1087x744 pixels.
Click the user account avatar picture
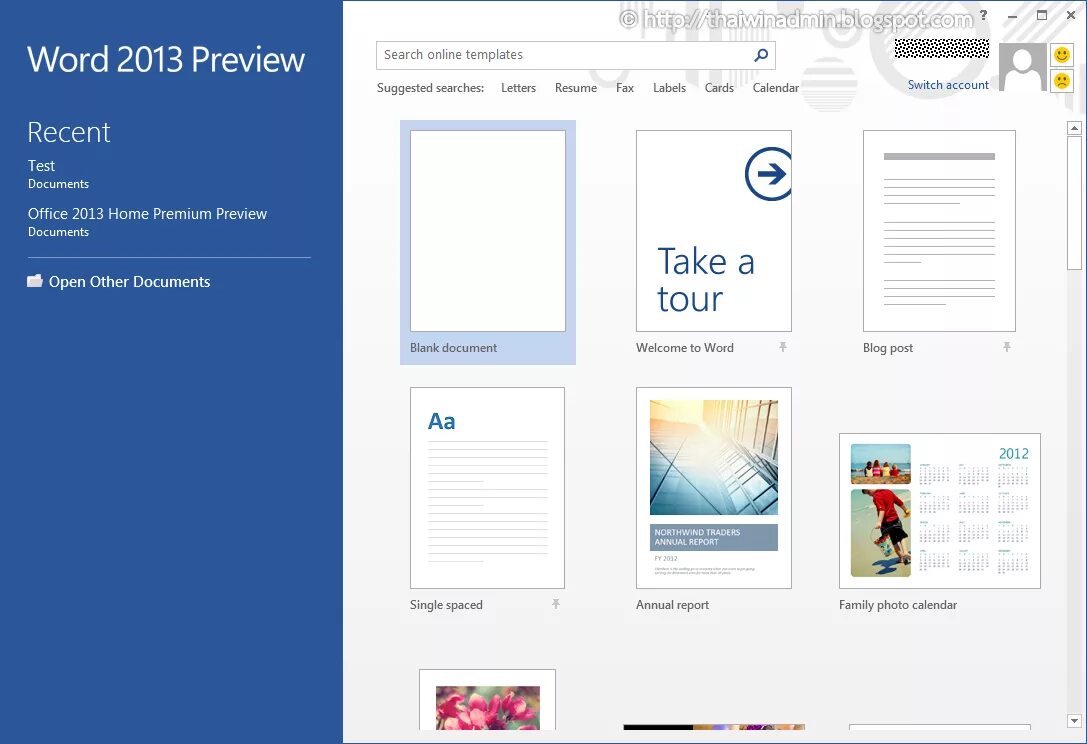coord(1022,65)
